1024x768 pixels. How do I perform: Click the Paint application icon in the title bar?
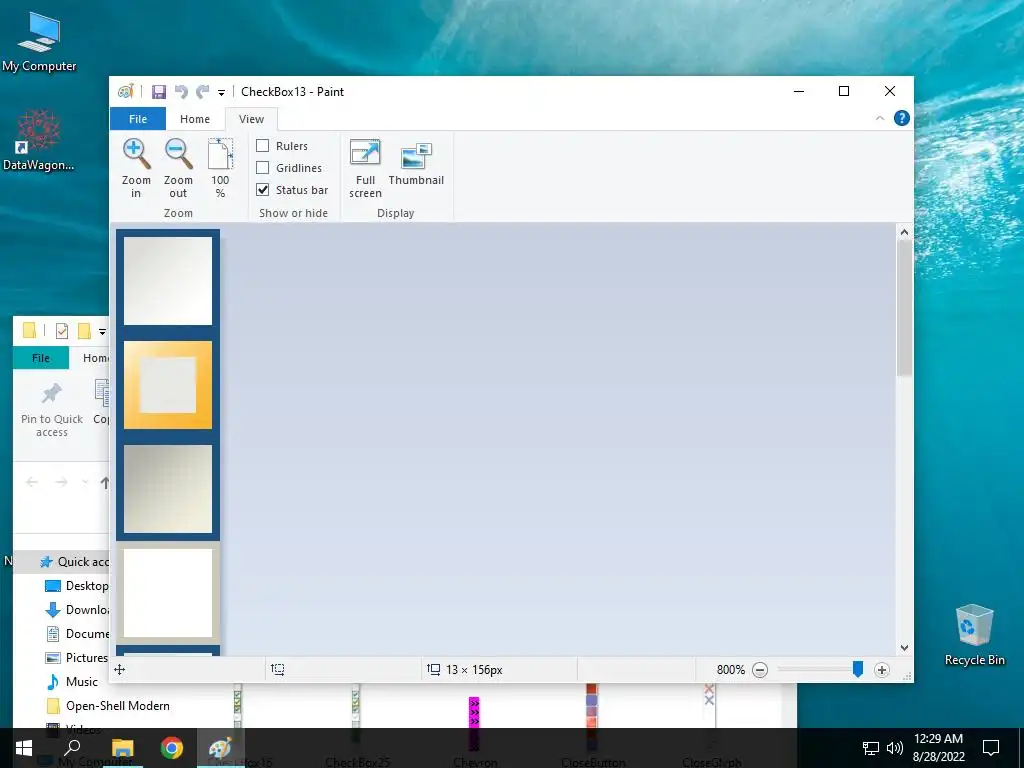click(x=125, y=91)
